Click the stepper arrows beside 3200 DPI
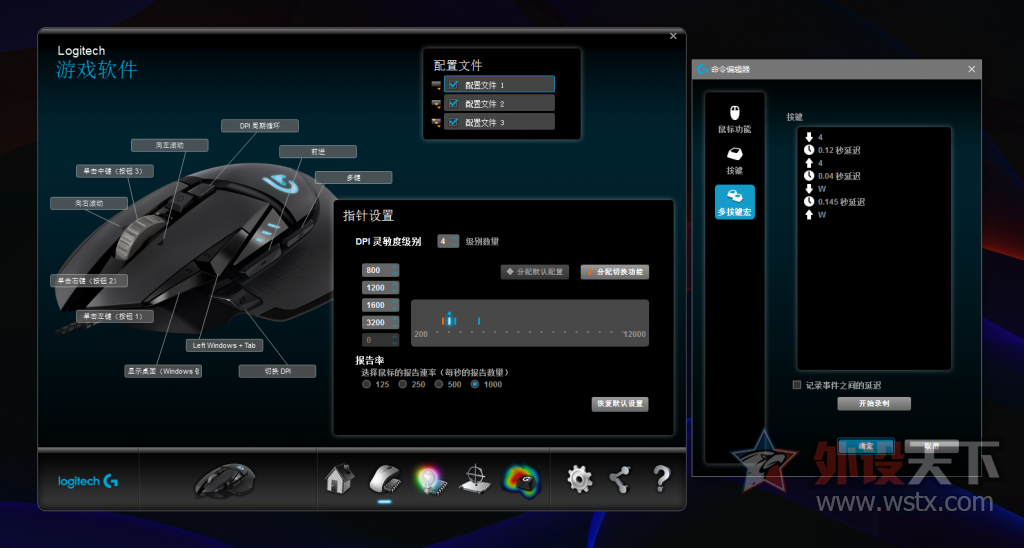Viewport: 1024px width, 548px height. click(x=394, y=323)
